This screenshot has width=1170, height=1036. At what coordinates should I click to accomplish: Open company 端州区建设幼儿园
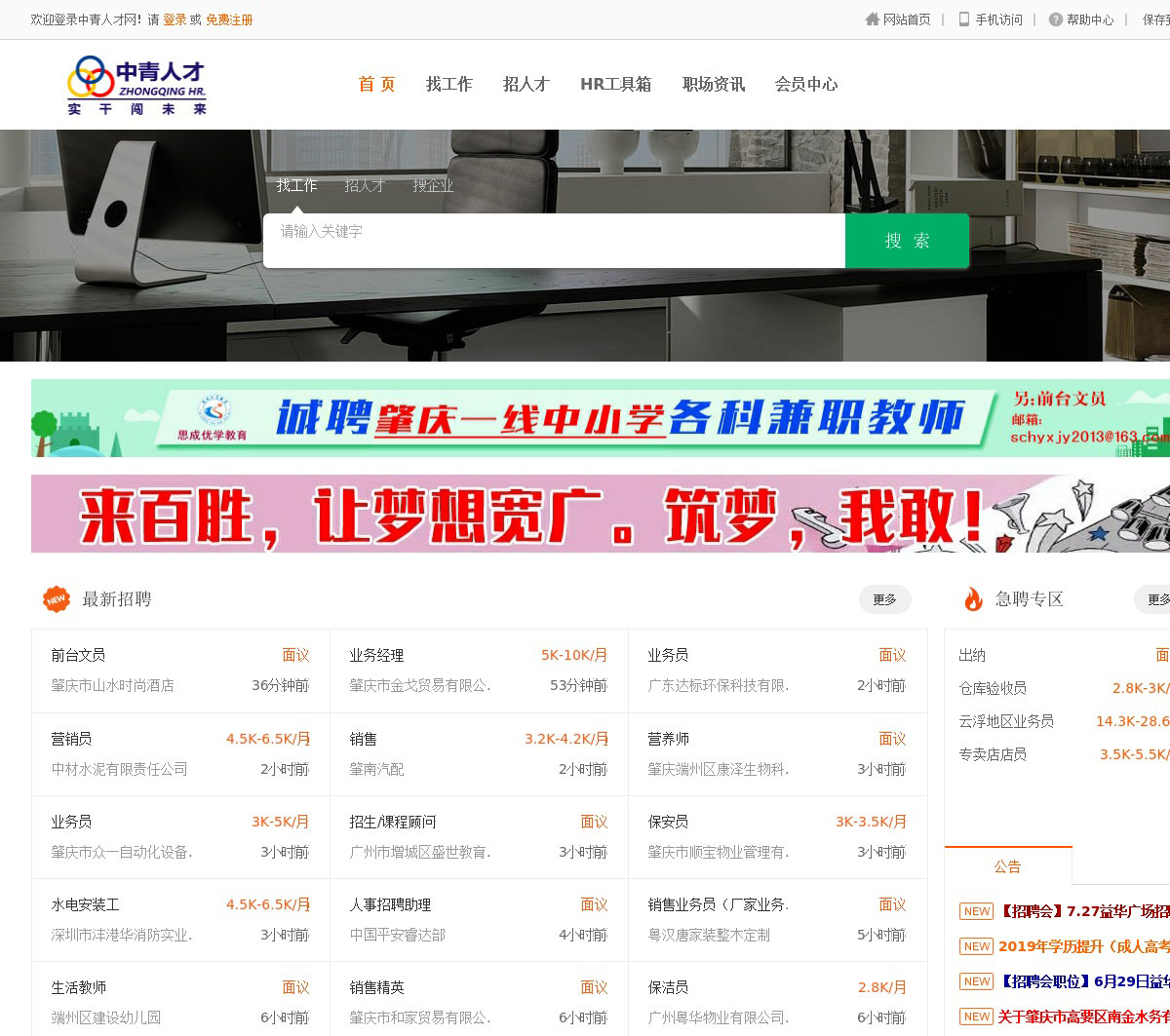(x=105, y=1017)
